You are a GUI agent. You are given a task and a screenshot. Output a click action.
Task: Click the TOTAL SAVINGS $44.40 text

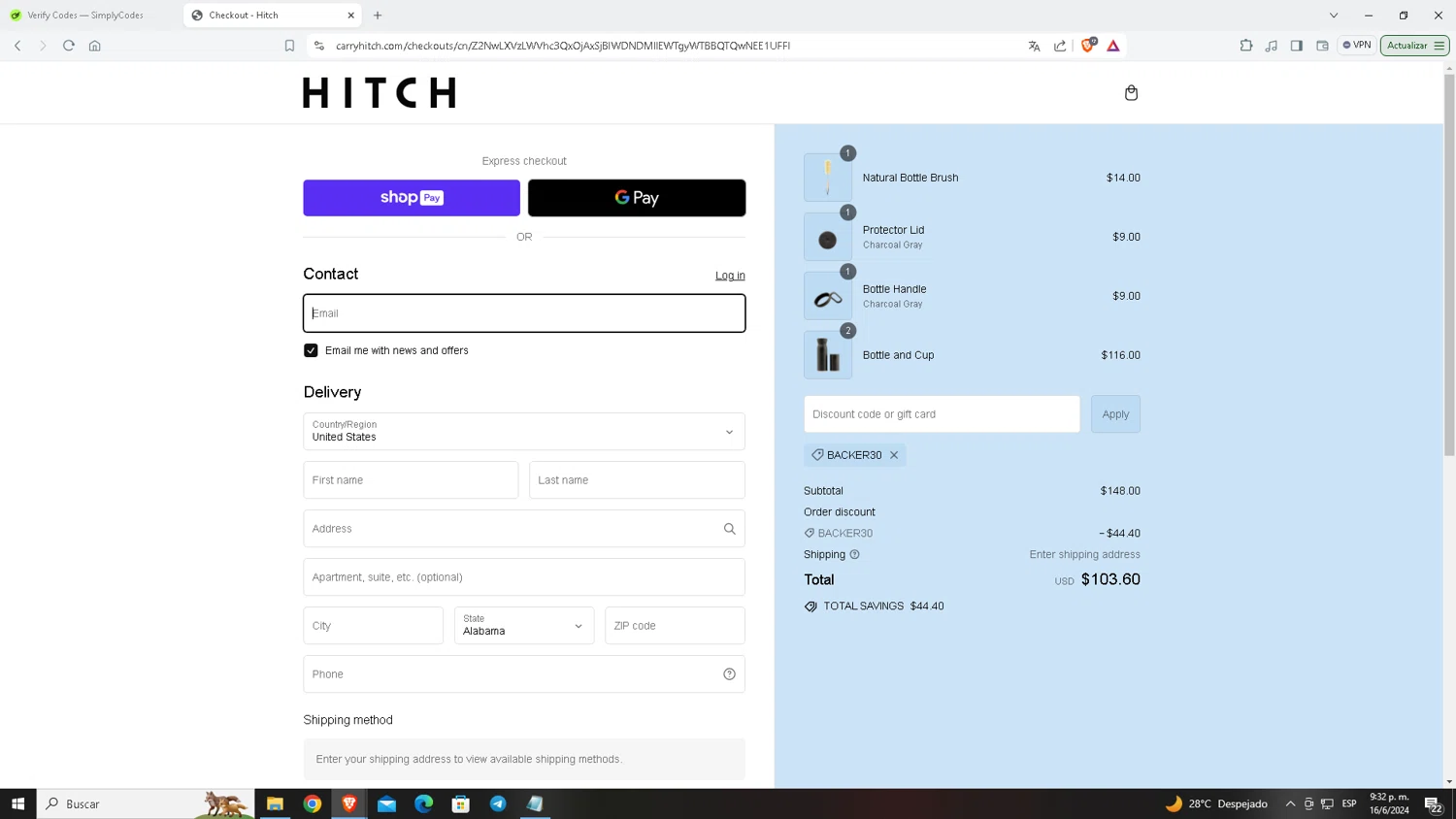point(883,606)
